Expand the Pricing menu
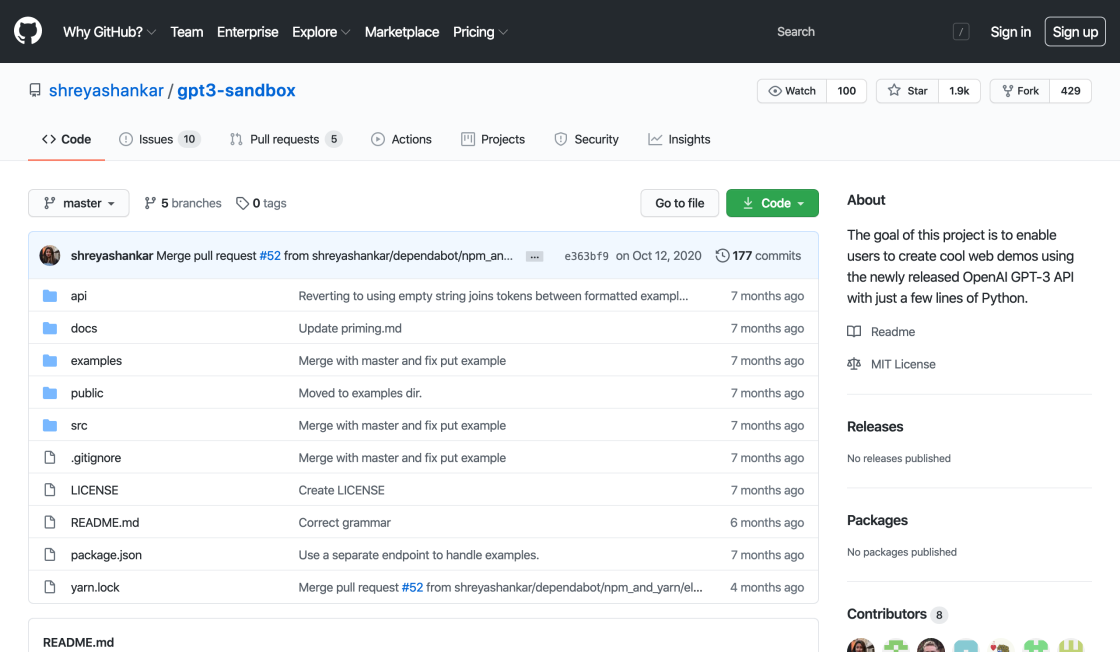Viewport: 1120px width, 652px height. 480,32
